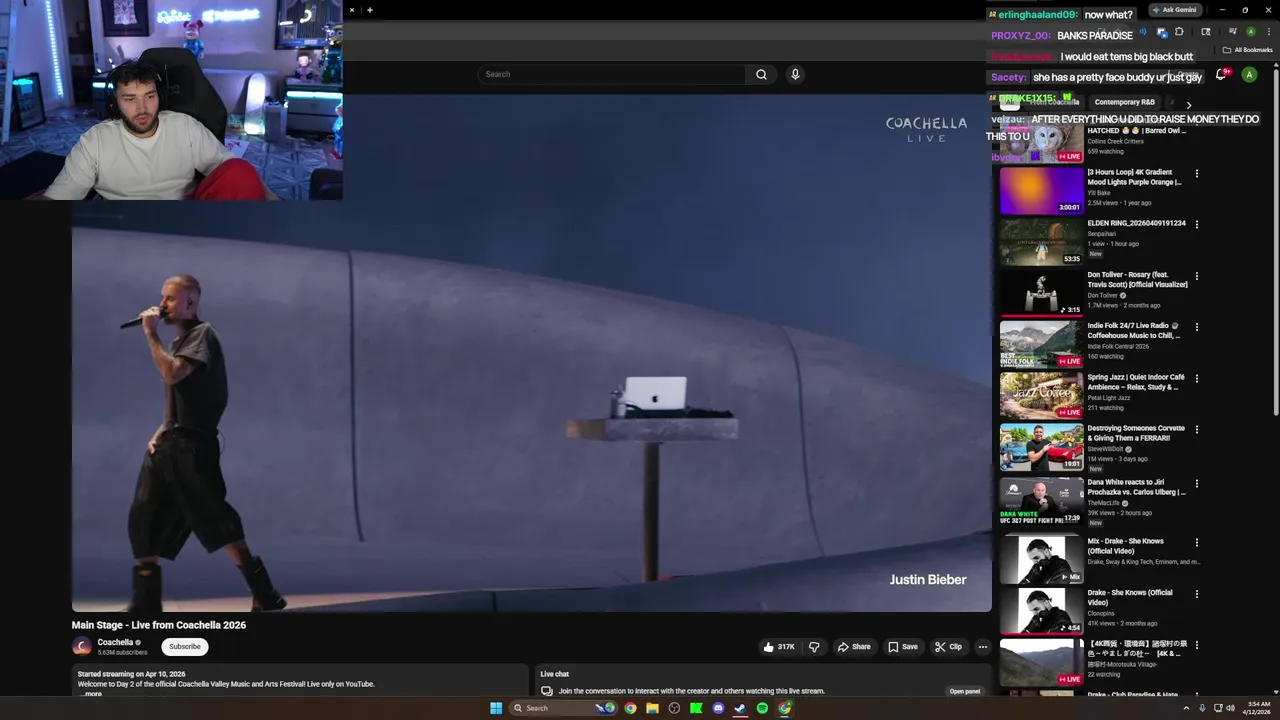Select the From Coachella chip
Image resolution: width=1280 pixels, height=720 pixels.
coord(1054,102)
